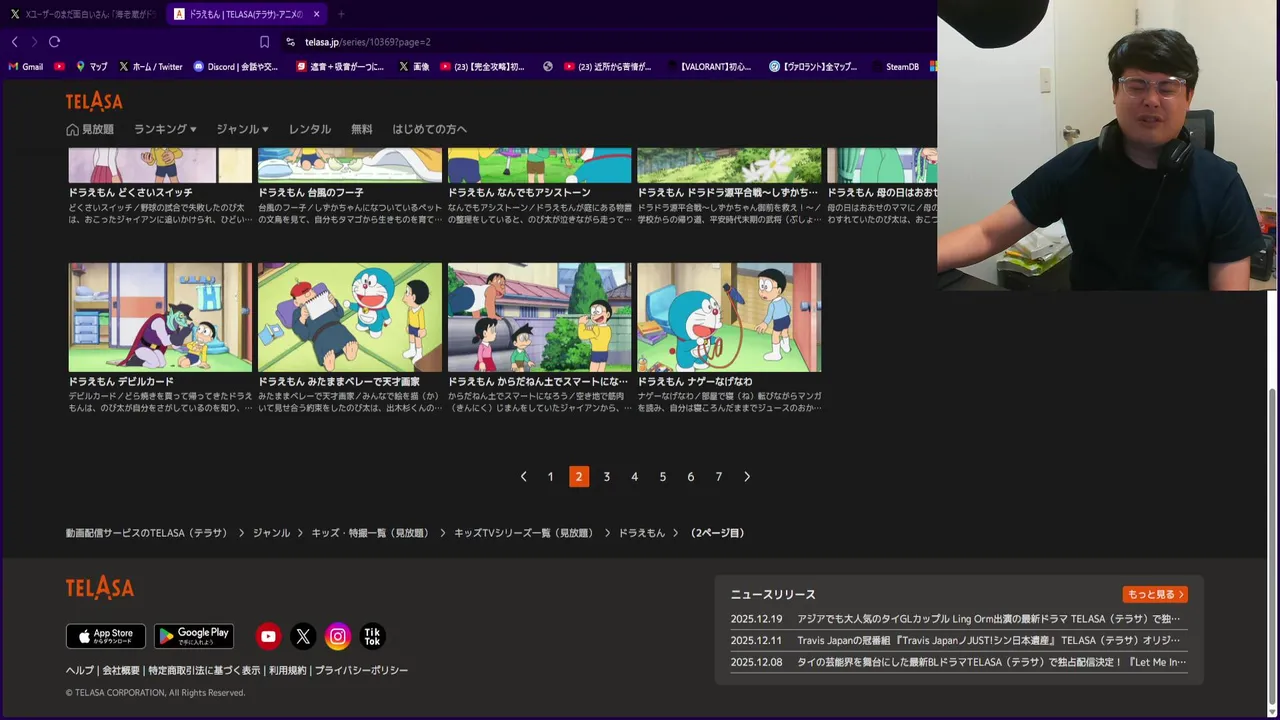The height and width of the screenshot is (720, 1280).
Task: Open a new tab with the plus button
Action: pyautogui.click(x=341, y=14)
